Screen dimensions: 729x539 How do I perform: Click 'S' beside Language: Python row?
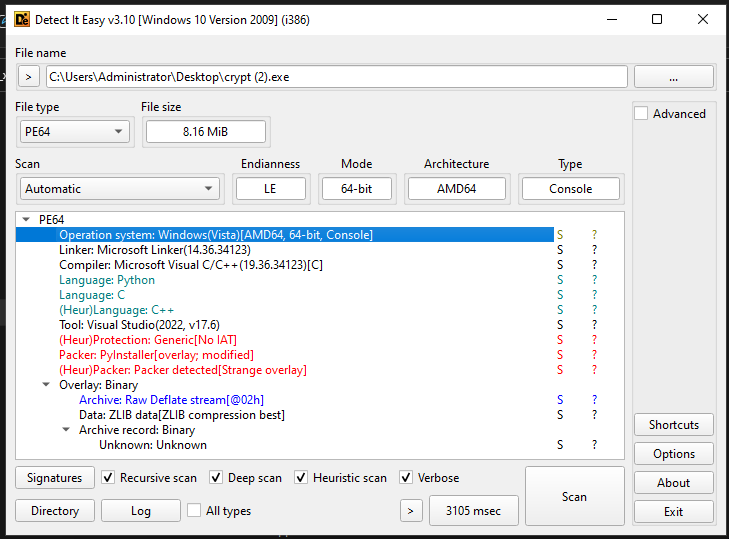(560, 280)
